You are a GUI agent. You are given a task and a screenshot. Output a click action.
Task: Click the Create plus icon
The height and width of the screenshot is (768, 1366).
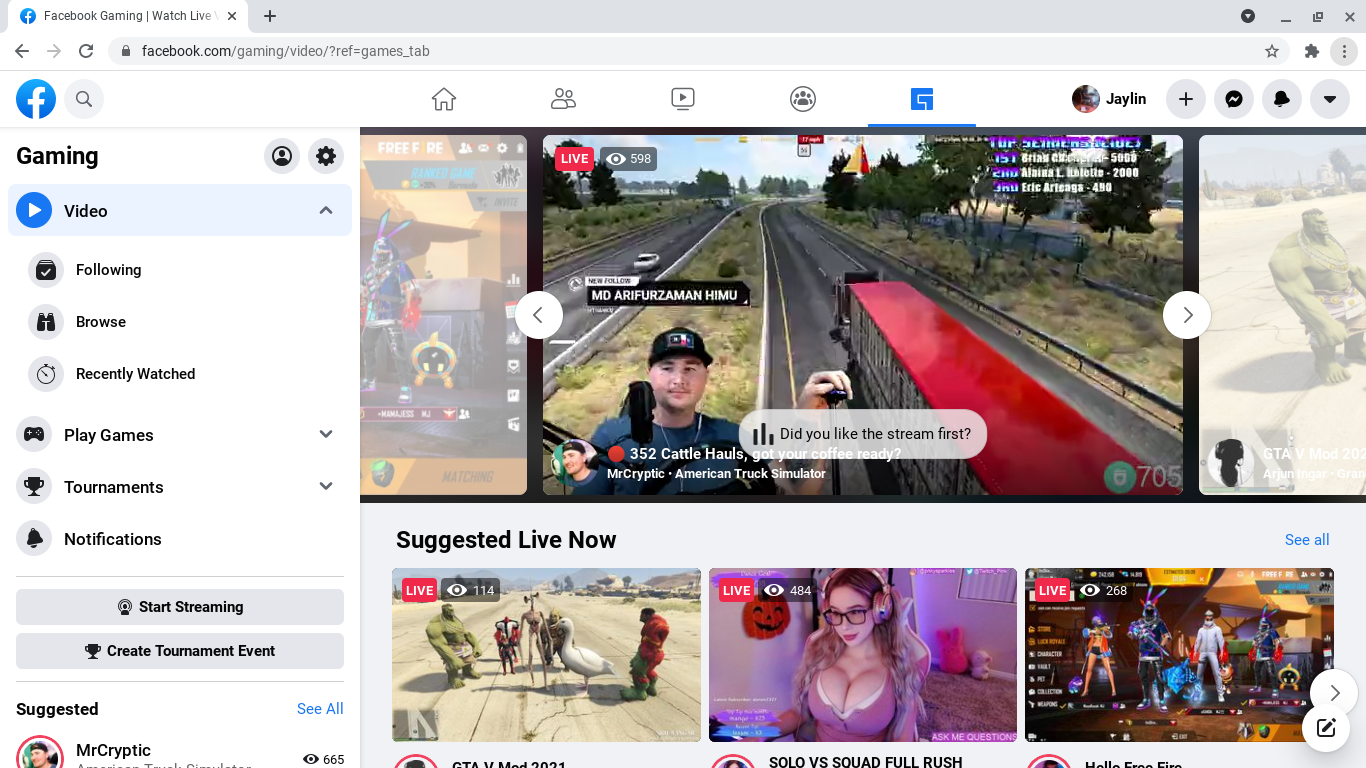[x=1186, y=99]
